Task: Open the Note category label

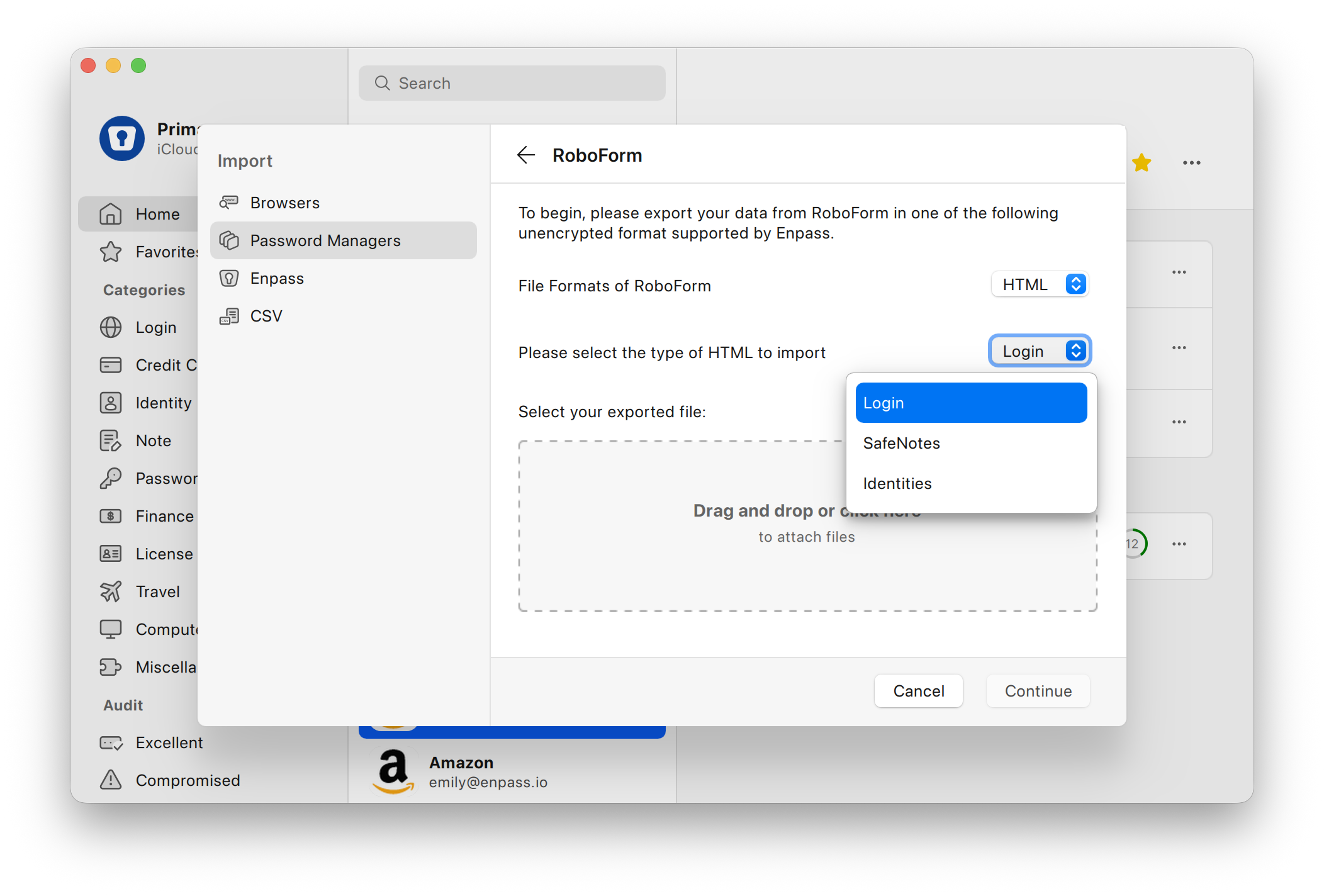Action: 154,440
